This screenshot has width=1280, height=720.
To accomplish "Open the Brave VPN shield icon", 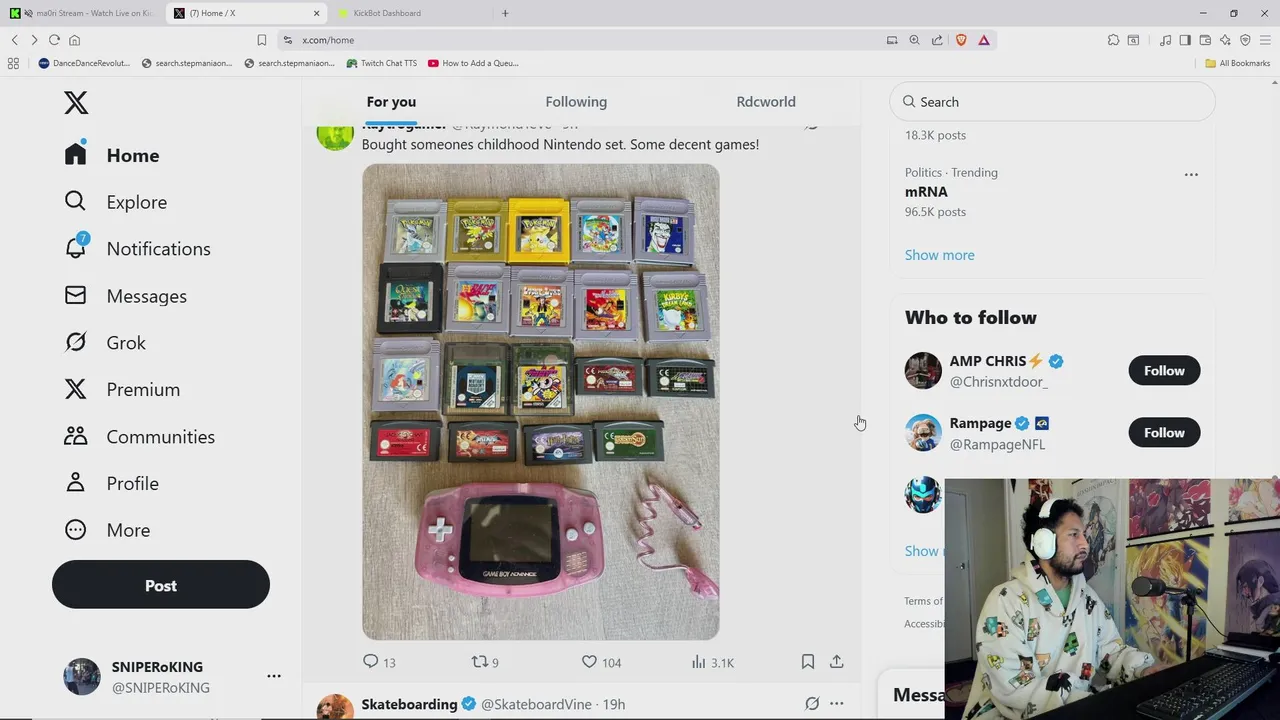I will click(1245, 40).
